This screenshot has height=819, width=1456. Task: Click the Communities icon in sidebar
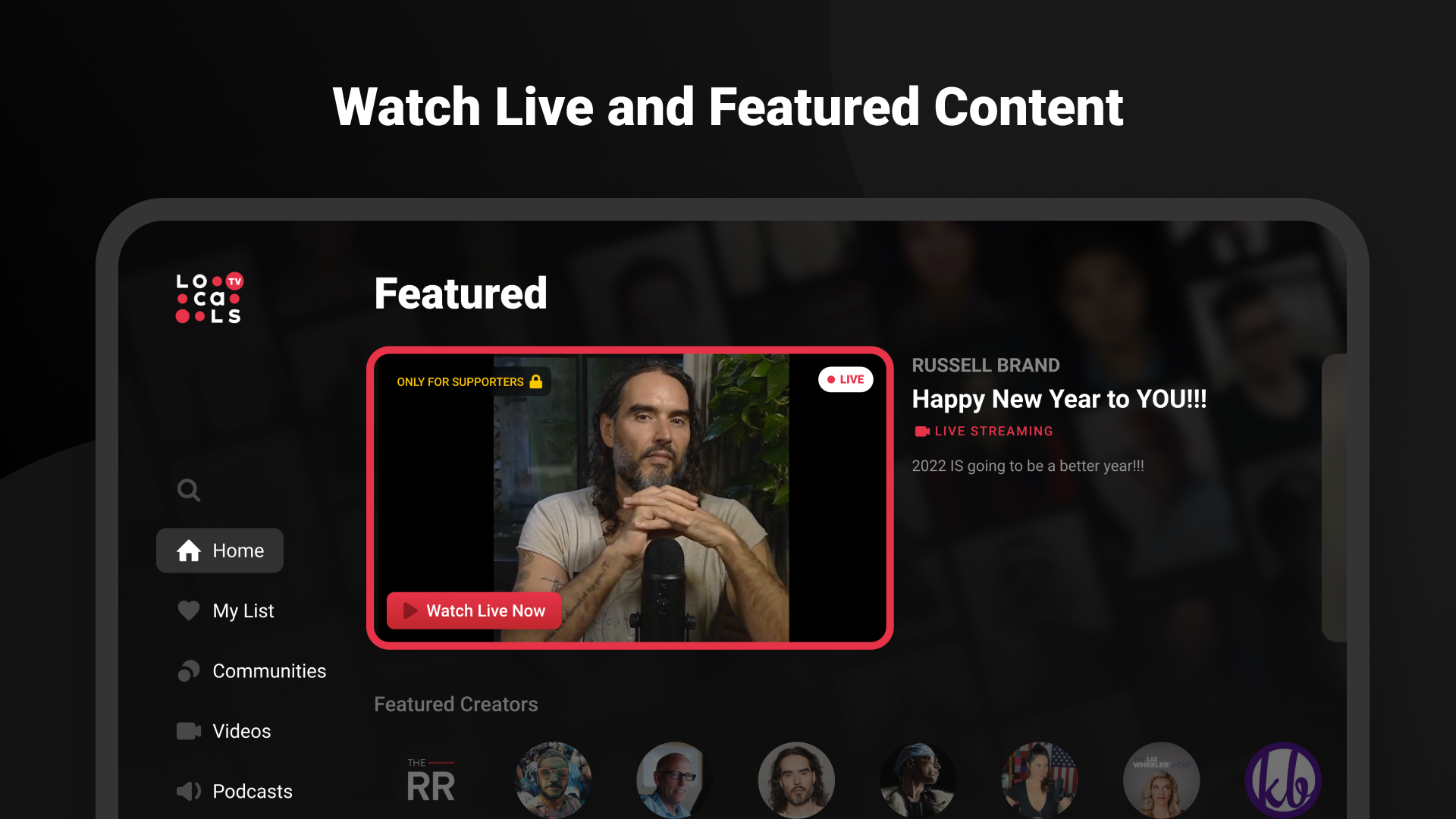[189, 671]
